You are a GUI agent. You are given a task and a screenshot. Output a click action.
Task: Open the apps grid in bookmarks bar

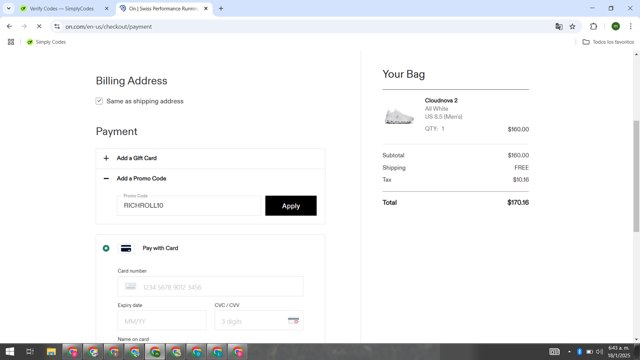tap(11, 42)
